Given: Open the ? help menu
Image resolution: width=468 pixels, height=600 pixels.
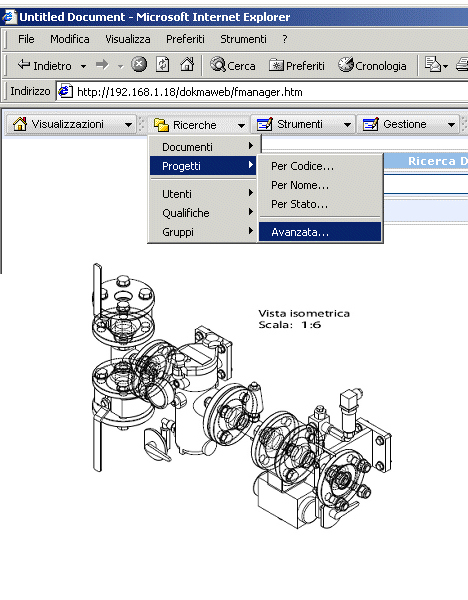Looking at the screenshot, I should coord(285,39).
